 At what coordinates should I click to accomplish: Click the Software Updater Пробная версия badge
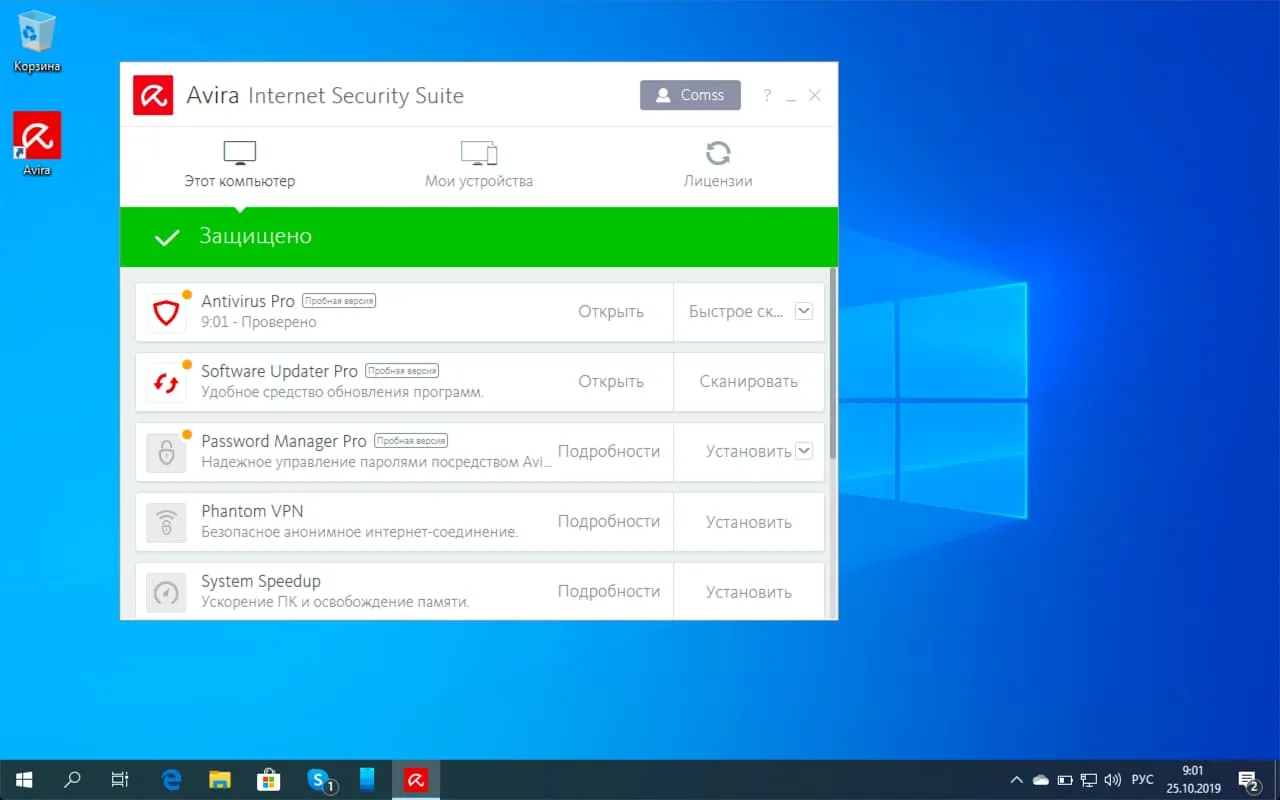point(402,371)
